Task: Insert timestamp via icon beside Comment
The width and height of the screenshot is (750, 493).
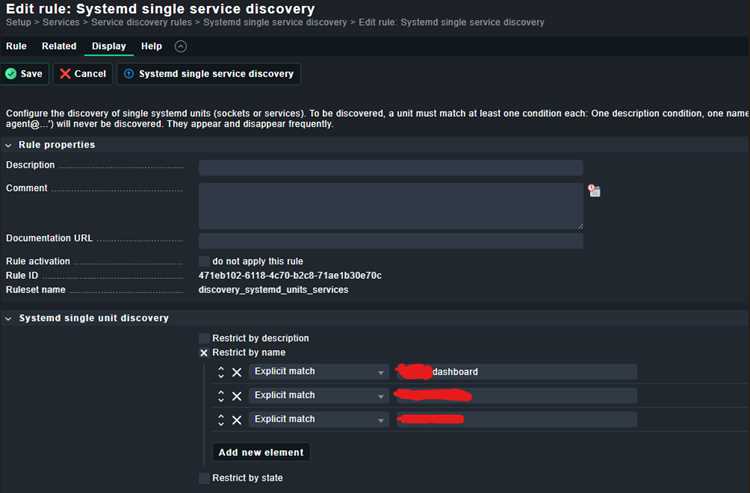Action: pyautogui.click(x=594, y=191)
